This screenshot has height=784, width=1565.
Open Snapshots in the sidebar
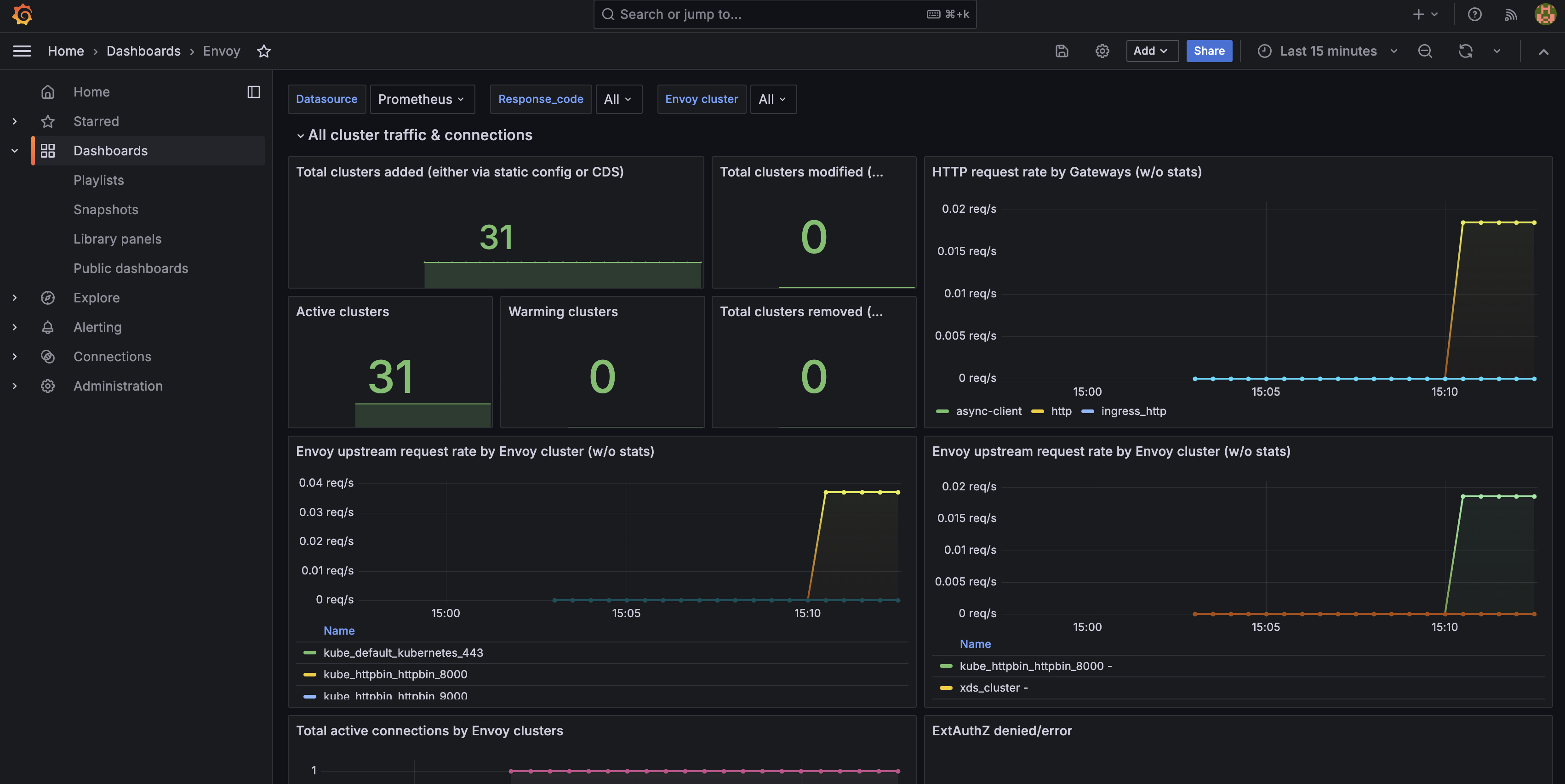pos(106,210)
